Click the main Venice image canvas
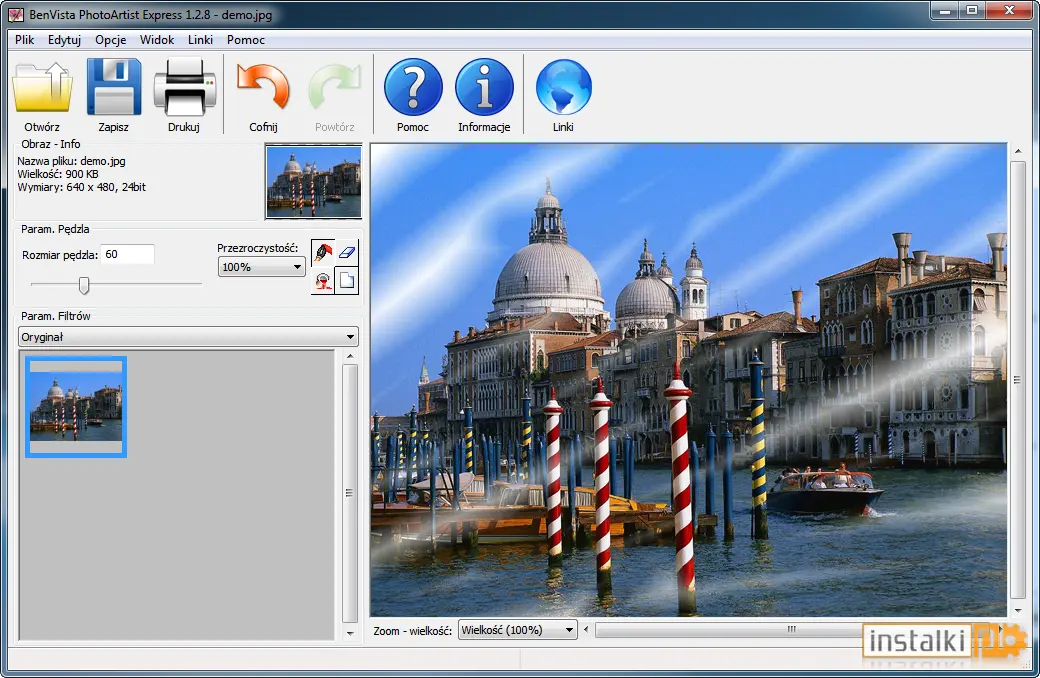The width and height of the screenshot is (1040, 678). point(688,380)
